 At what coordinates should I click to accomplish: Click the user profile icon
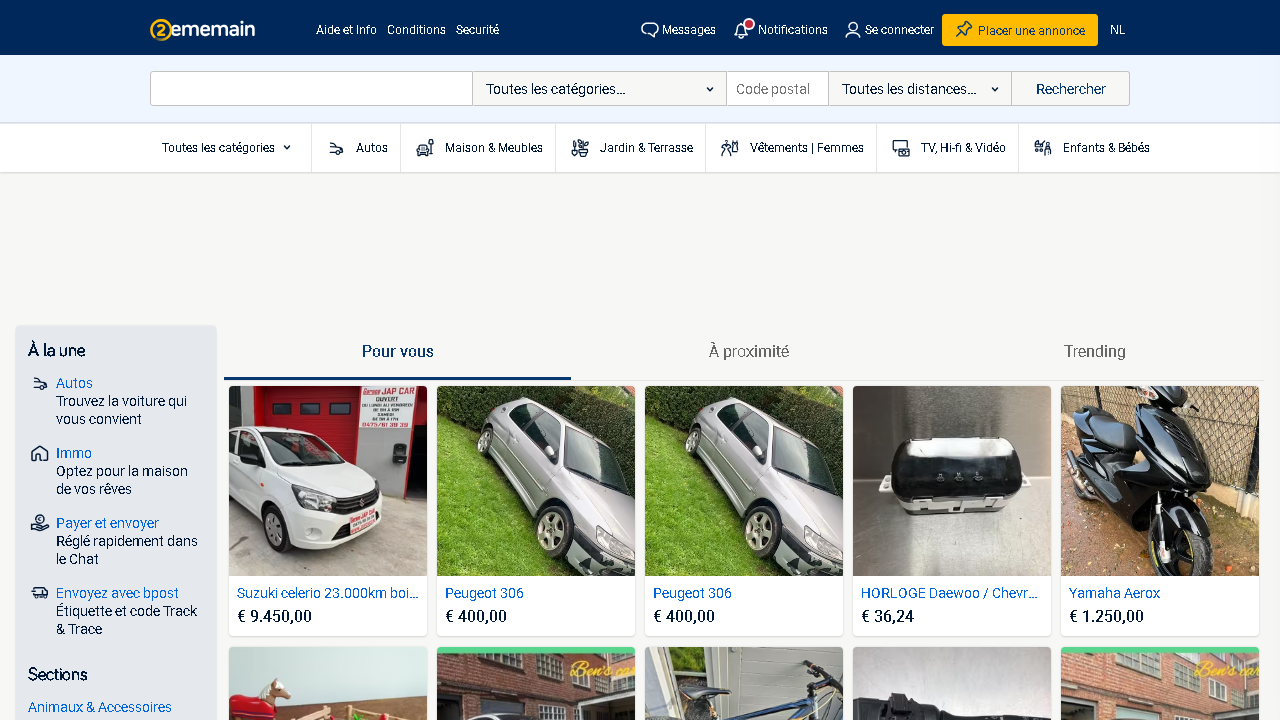(853, 30)
